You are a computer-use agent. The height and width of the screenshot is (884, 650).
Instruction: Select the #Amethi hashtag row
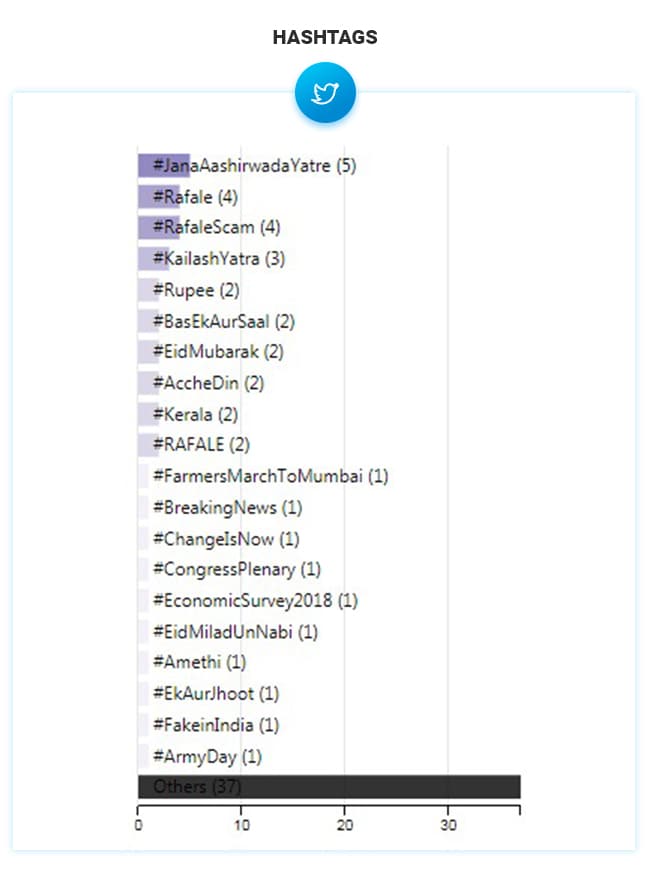pyautogui.click(x=199, y=662)
